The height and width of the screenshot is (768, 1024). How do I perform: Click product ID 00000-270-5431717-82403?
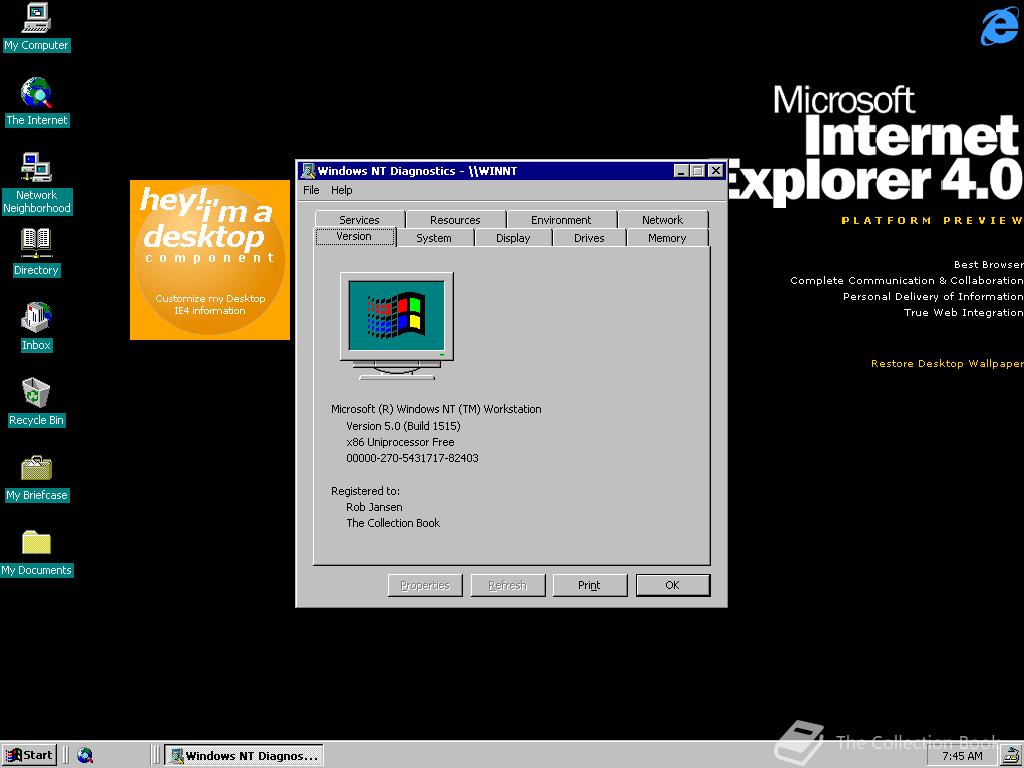click(x=412, y=458)
